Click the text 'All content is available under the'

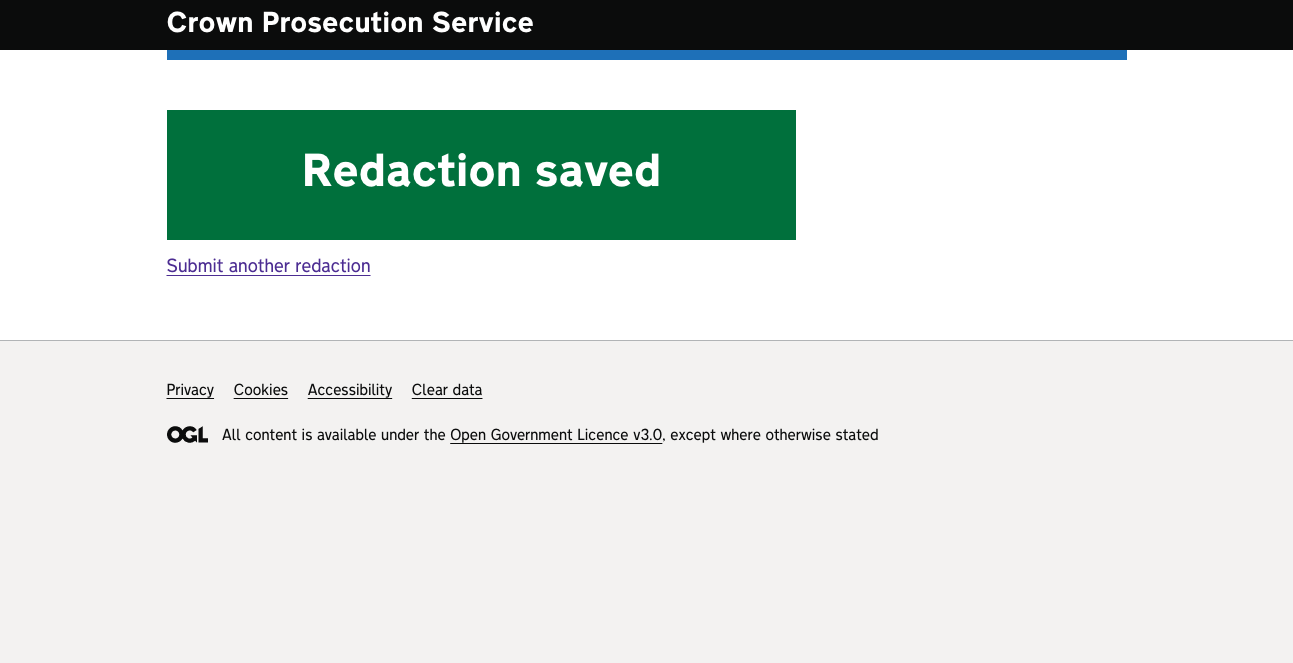[x=334, y=435]
